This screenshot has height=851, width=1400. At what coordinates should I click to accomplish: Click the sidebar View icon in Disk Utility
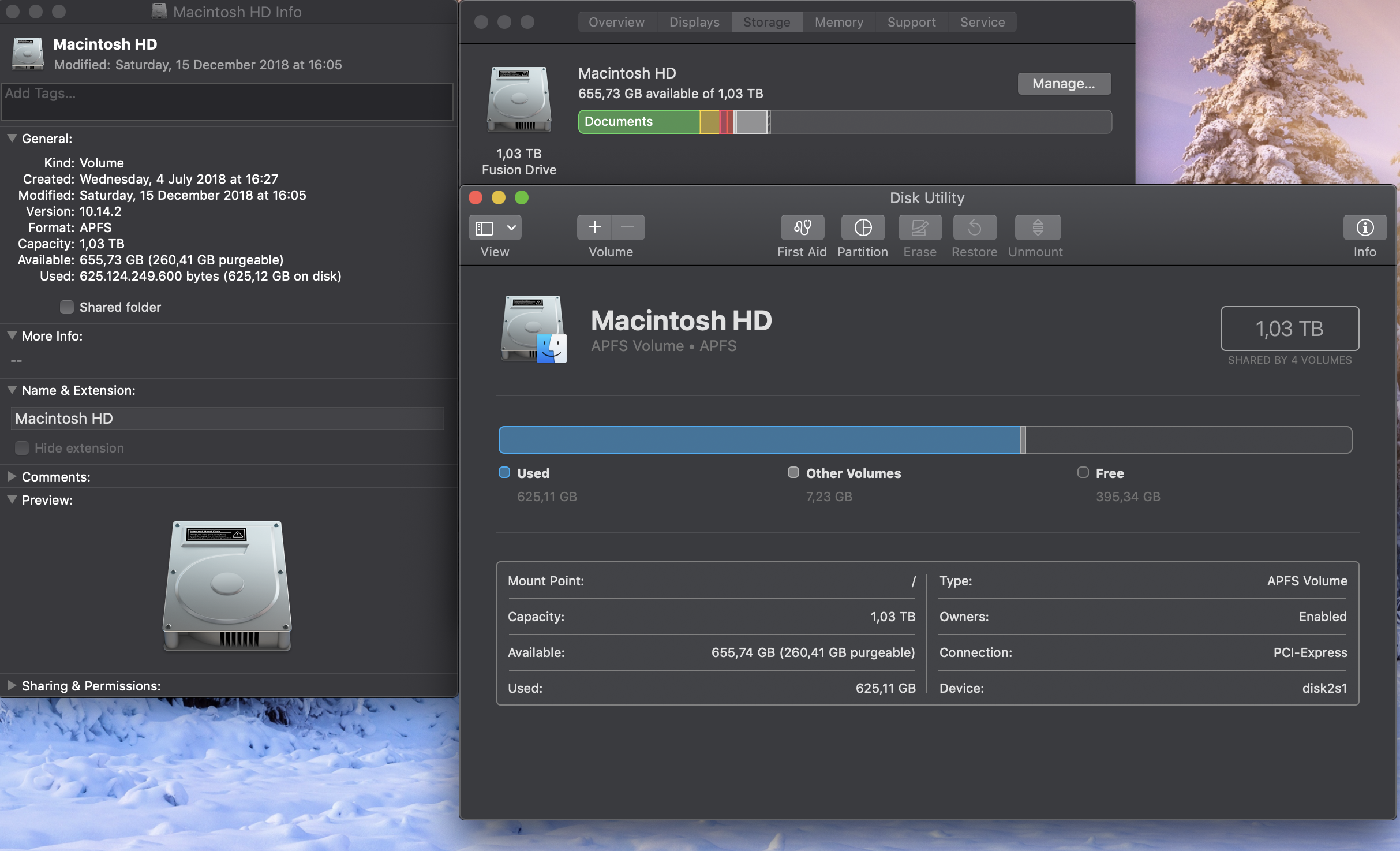click(x=484, y=228)
